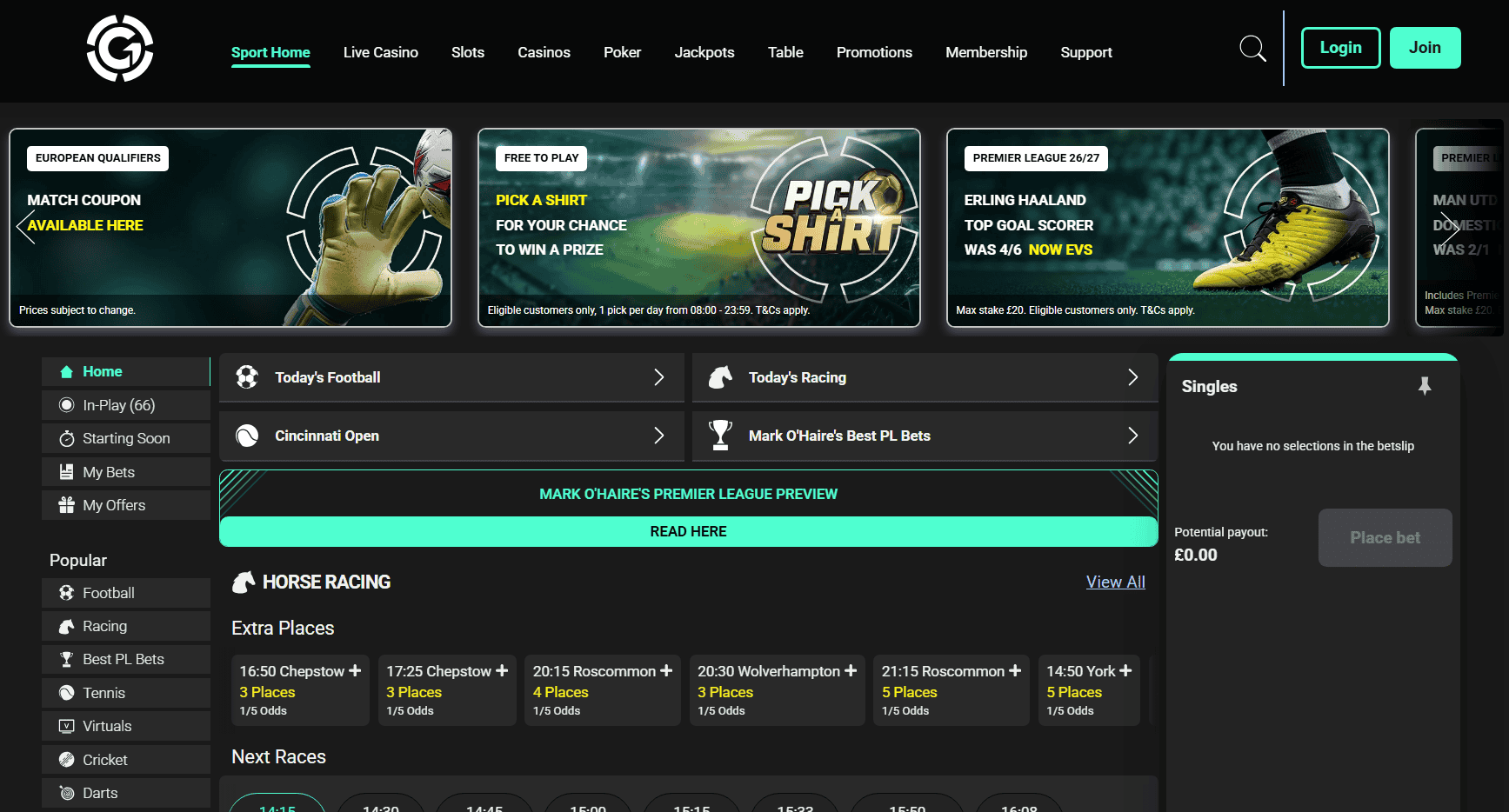Open the European Qualifiers match coupon banner
The height and width of the screenshot is (812, 1509).
point(230,228)
